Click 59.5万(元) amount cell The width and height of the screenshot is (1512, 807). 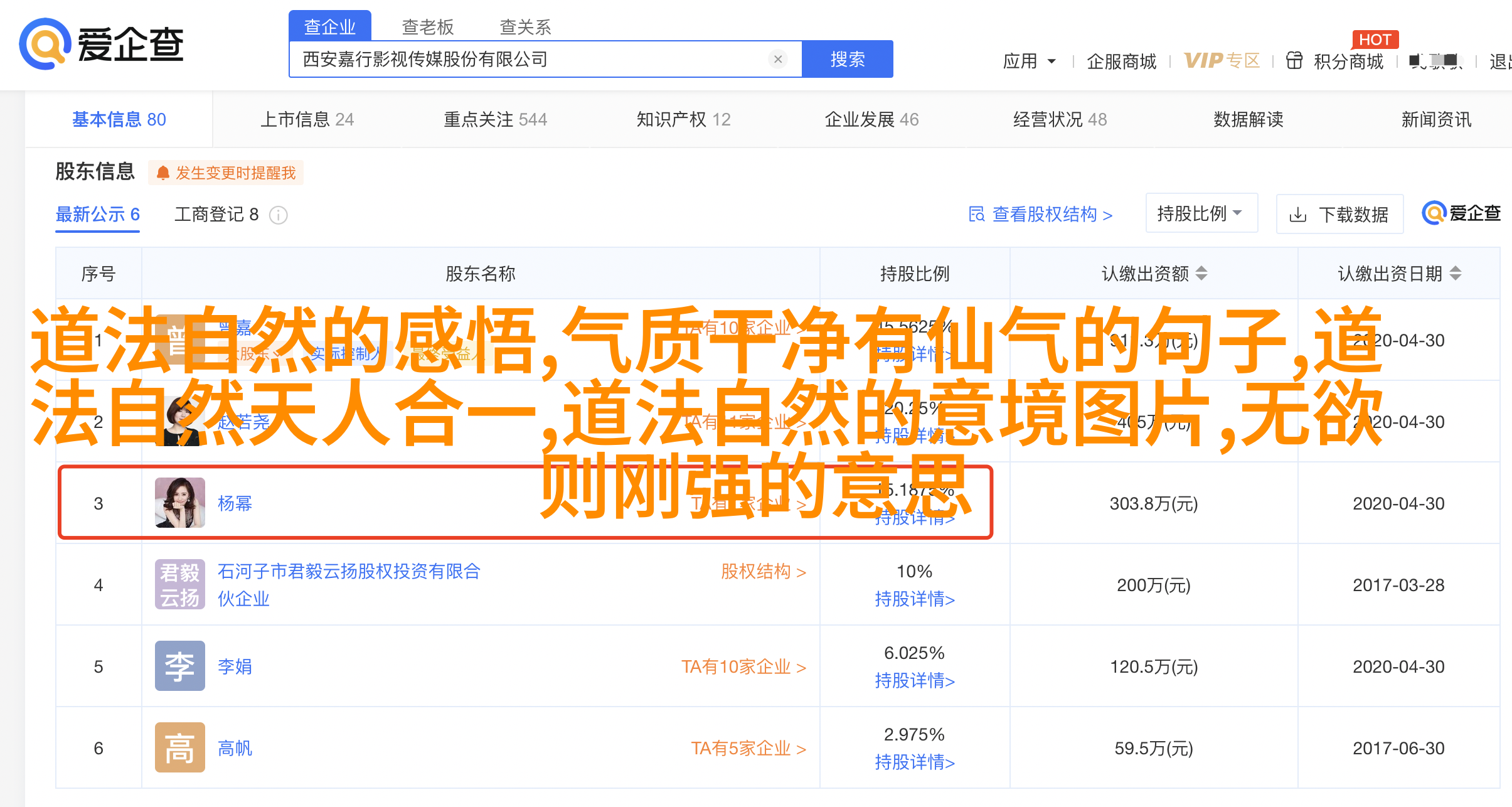click(x=1154, y=748)
